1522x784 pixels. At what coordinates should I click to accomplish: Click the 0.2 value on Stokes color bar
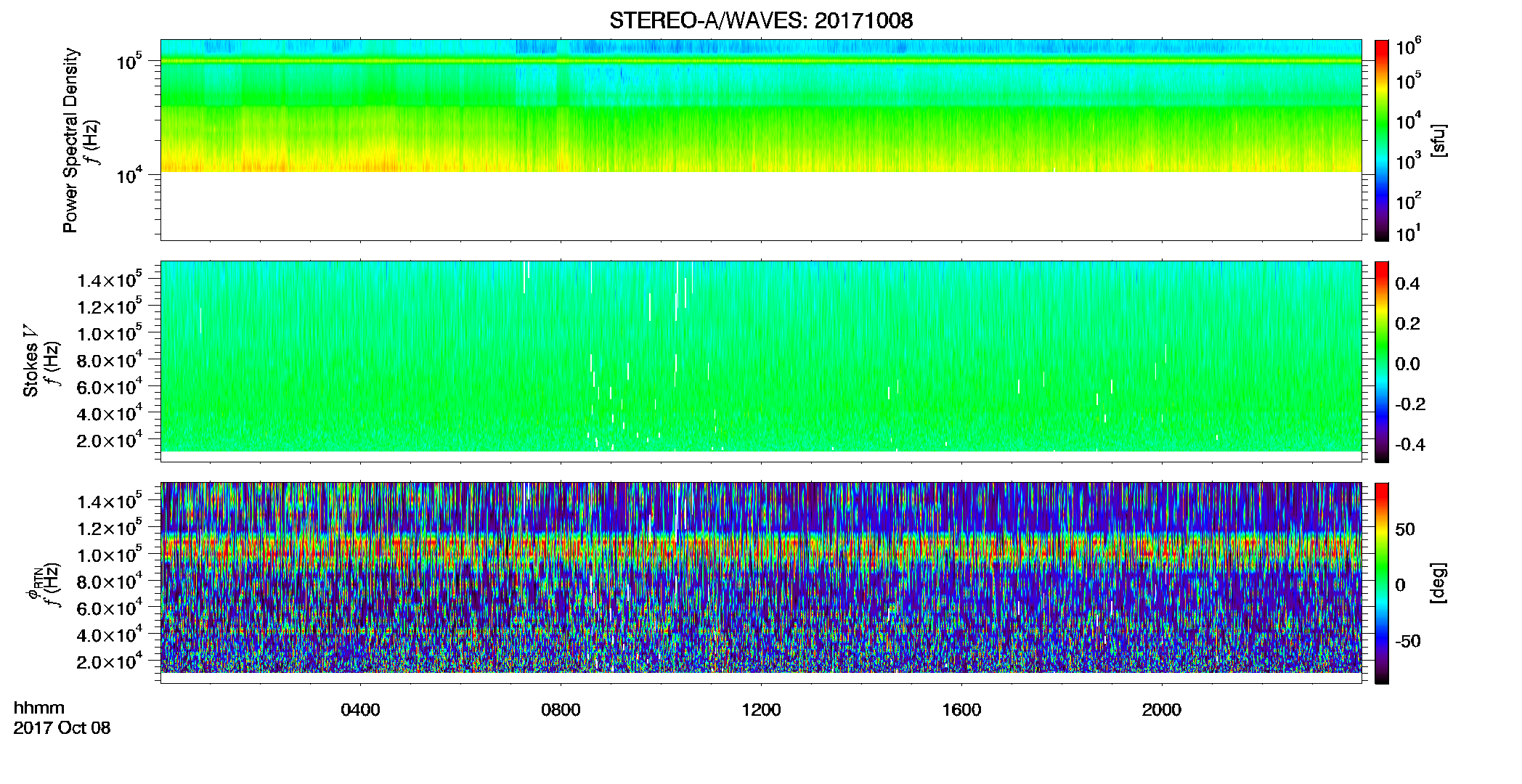point(1407,324)
